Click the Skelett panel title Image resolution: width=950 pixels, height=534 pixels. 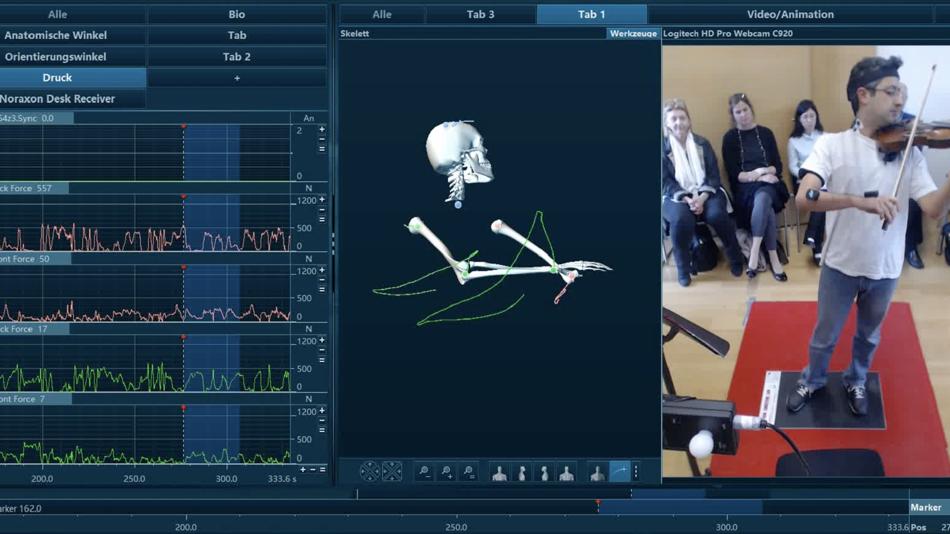[354, 34]
